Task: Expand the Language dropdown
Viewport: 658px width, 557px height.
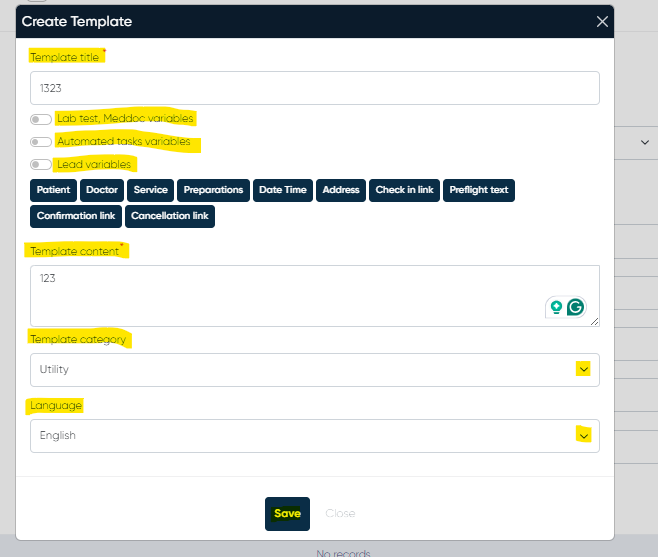Action: pos(314,435)
